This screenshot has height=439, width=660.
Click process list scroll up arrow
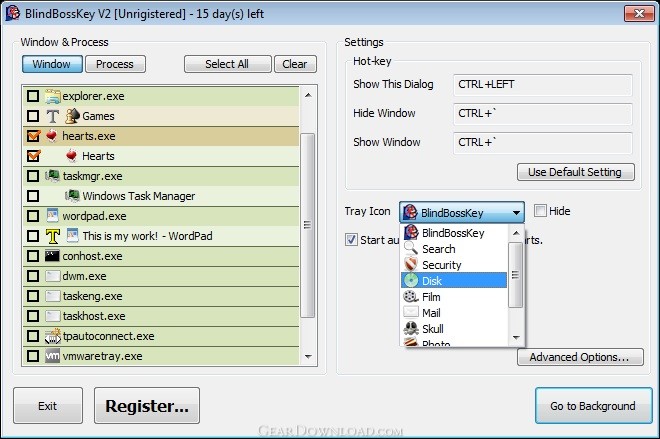308,96
